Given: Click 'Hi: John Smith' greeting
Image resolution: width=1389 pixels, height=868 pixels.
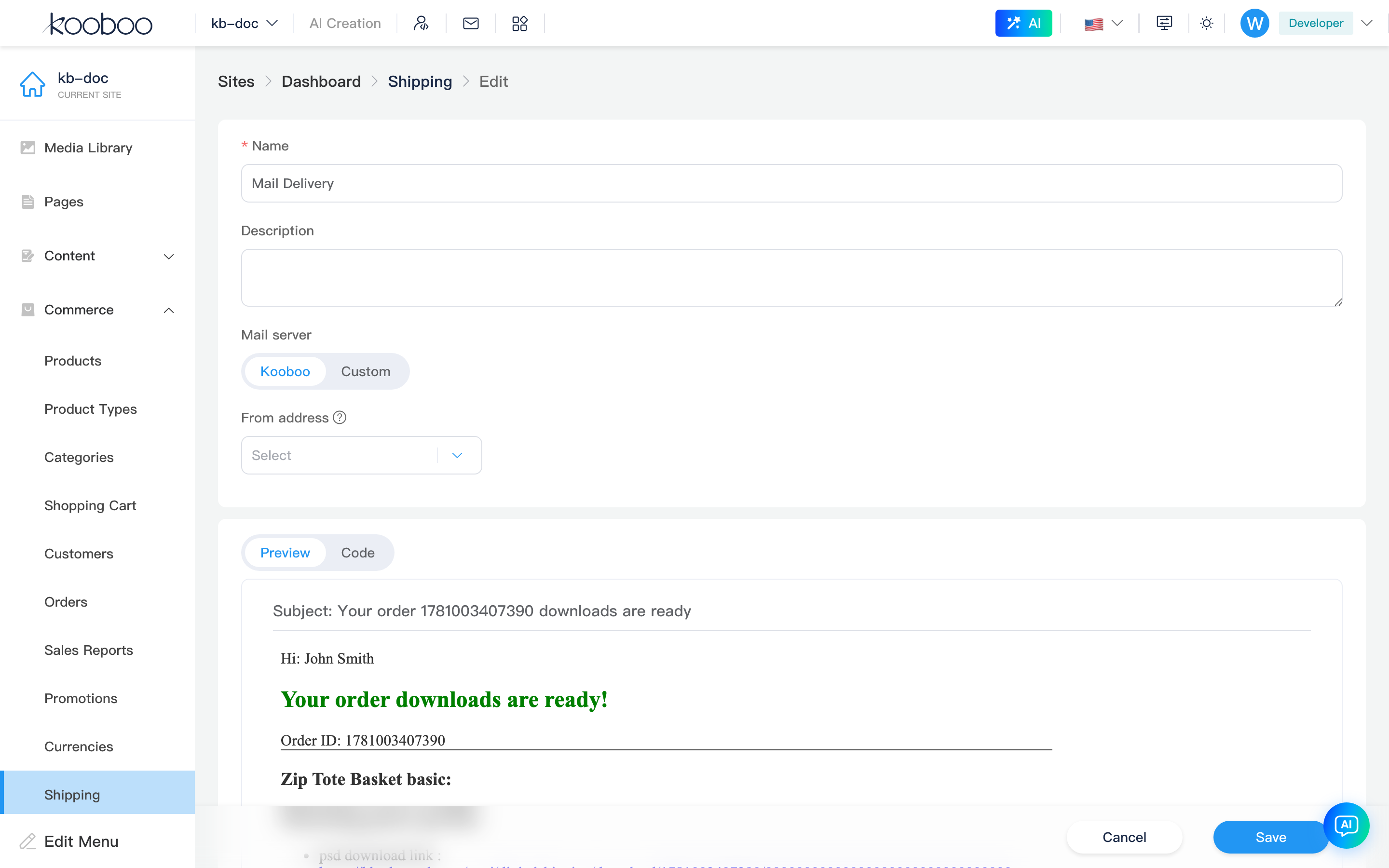Looking at the screenshot, I should (327, 658).
